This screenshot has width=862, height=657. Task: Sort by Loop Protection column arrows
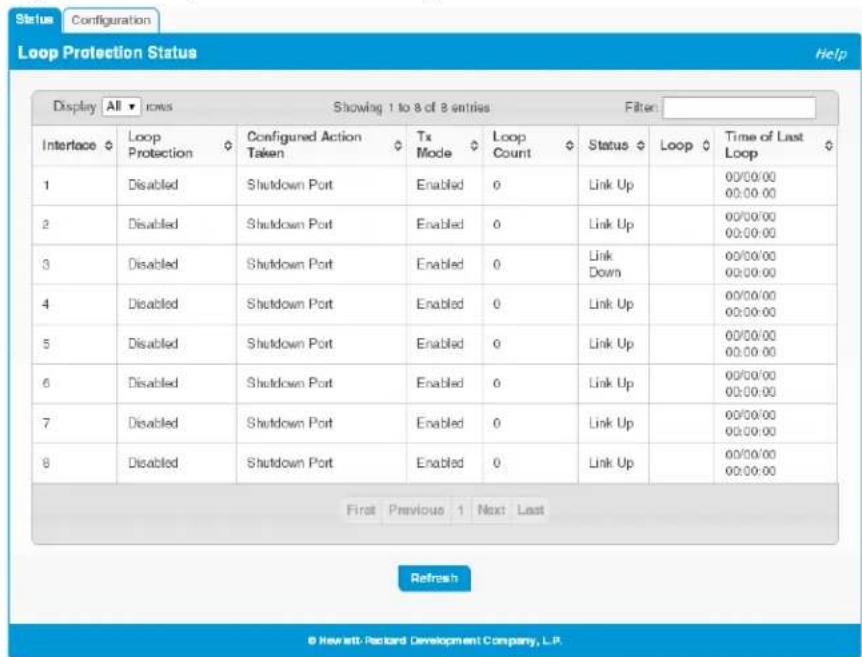[x=228, y=146]
